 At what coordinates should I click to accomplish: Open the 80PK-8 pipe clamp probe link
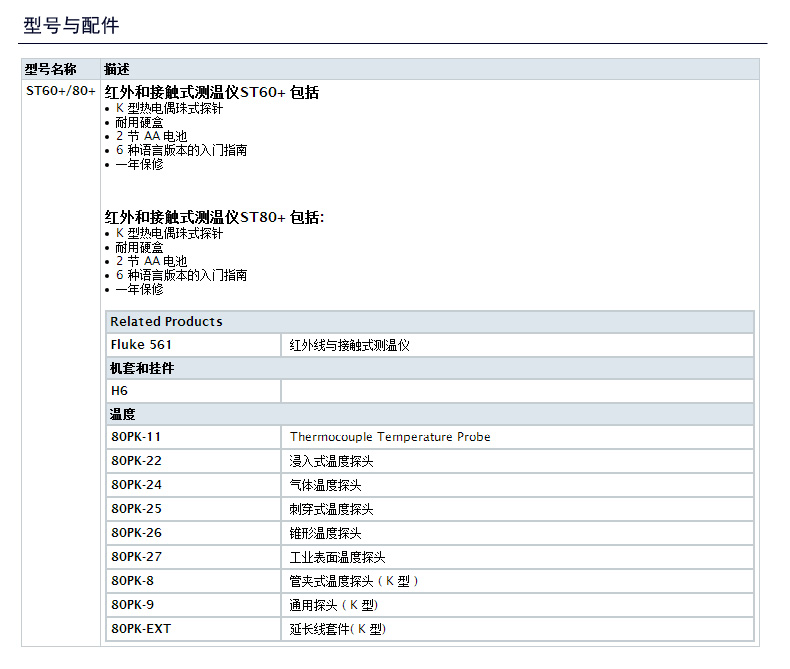(x=132, y=581)
